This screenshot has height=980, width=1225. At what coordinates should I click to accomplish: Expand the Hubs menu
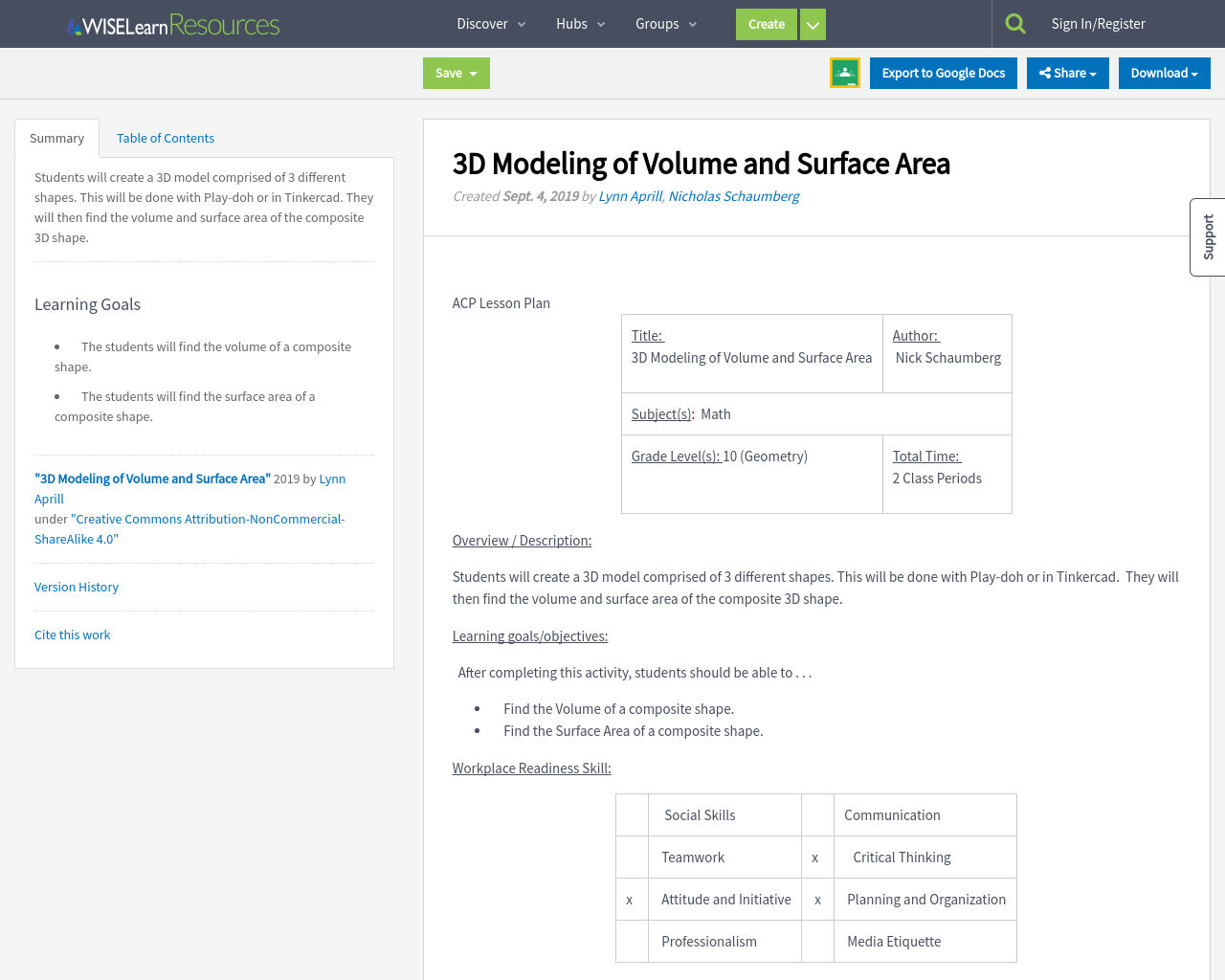point(580,24)
